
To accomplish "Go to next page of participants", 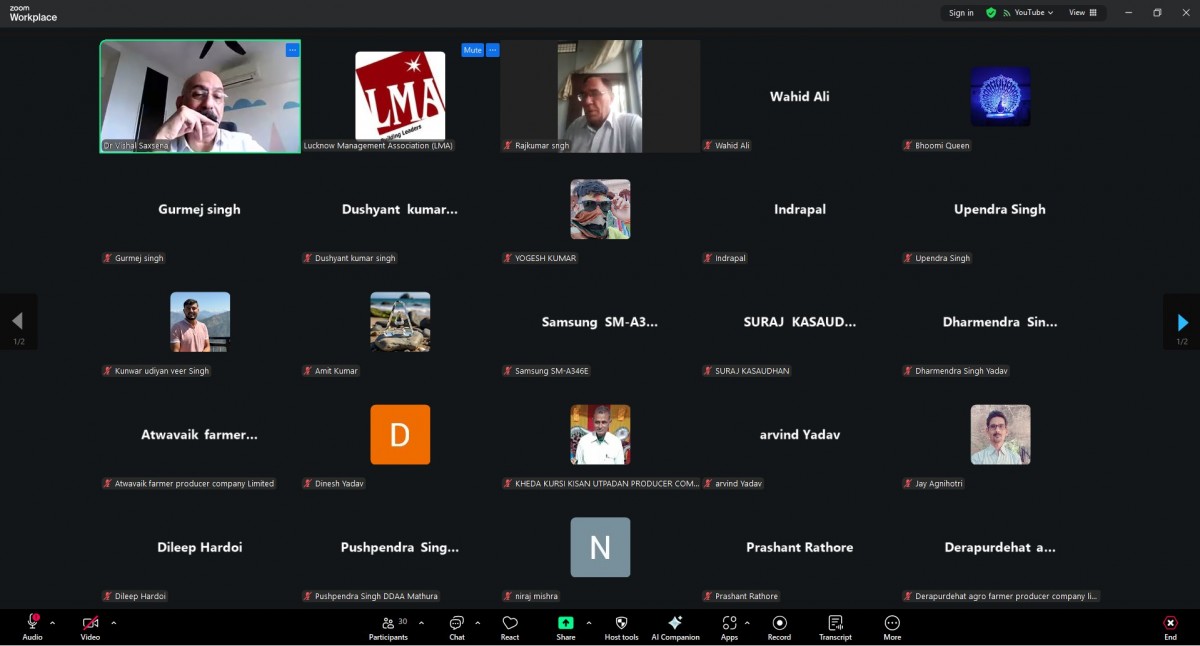I will (1182, 322).
